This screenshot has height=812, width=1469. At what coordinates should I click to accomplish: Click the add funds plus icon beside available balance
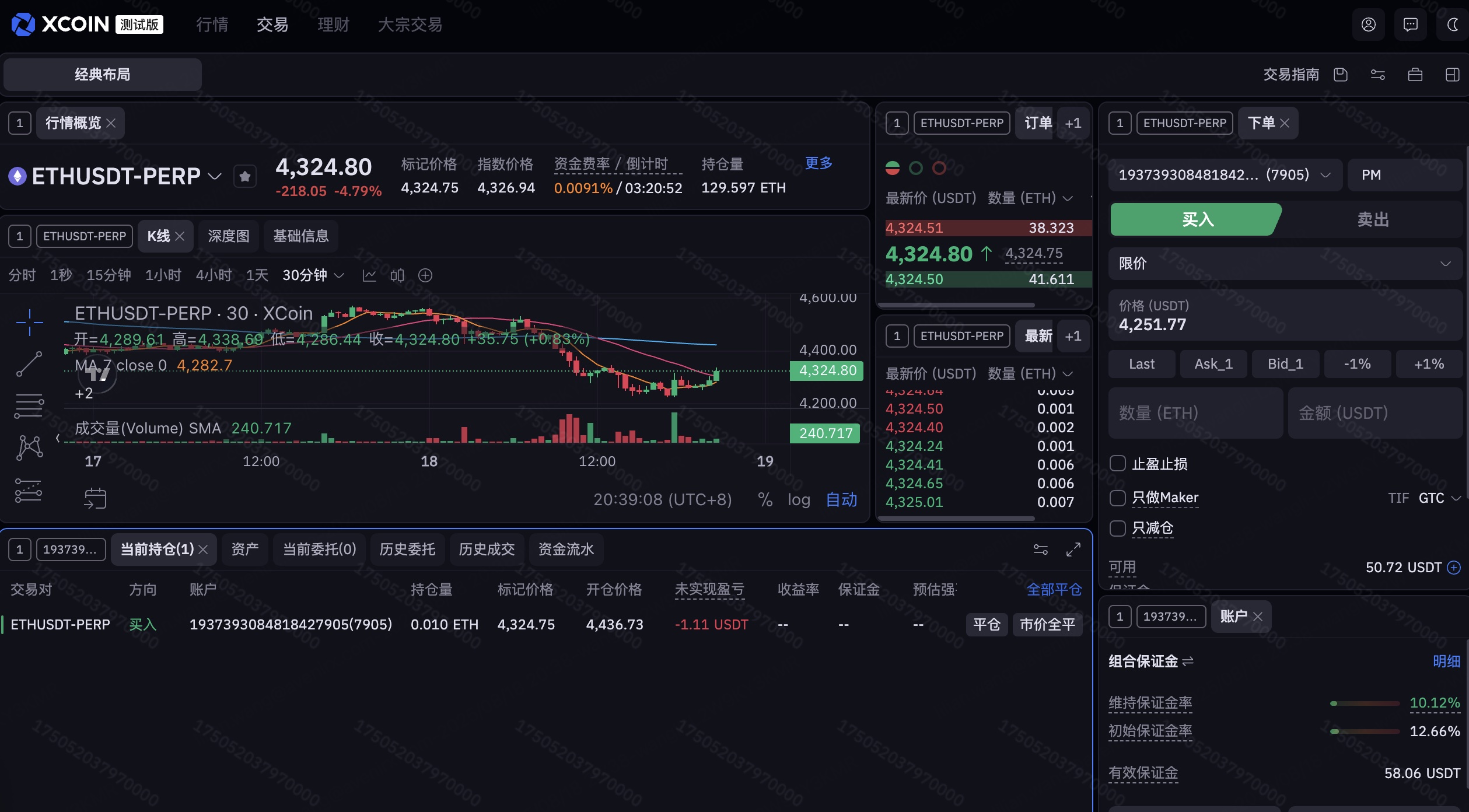coord(1454,568)
